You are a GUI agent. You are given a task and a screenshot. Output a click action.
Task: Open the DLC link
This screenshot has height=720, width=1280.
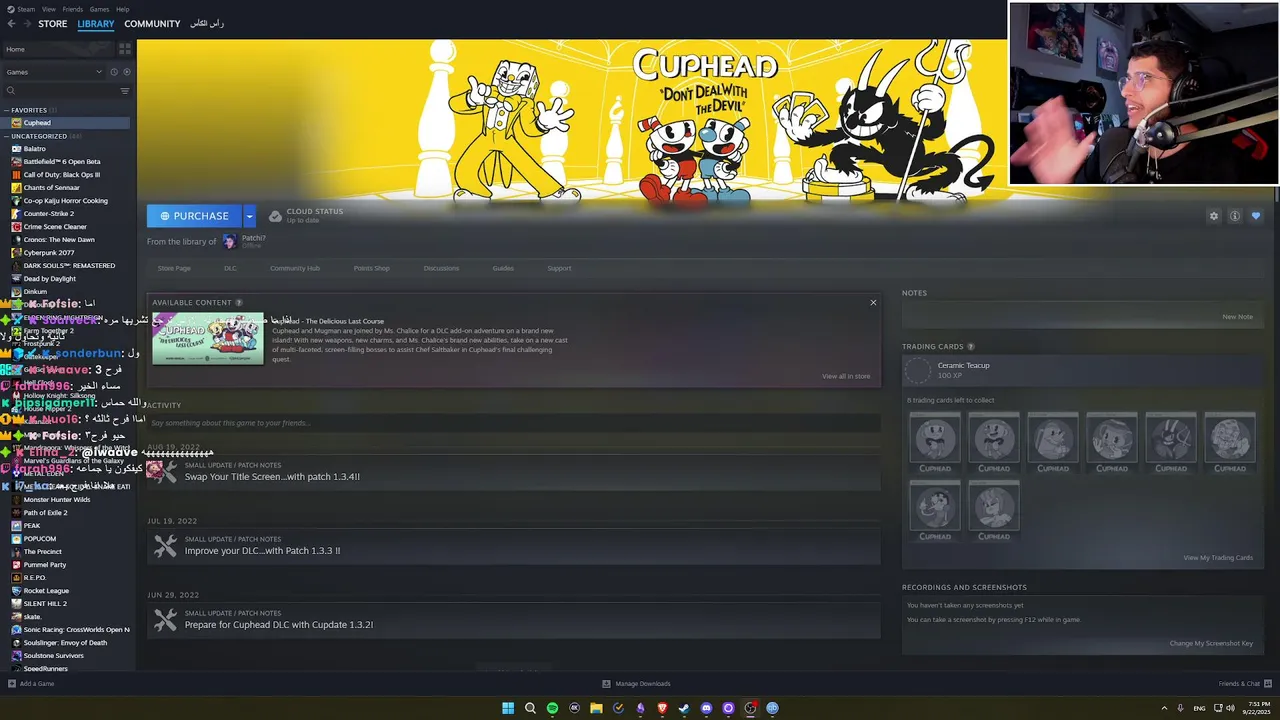click(x=230, y=268)
